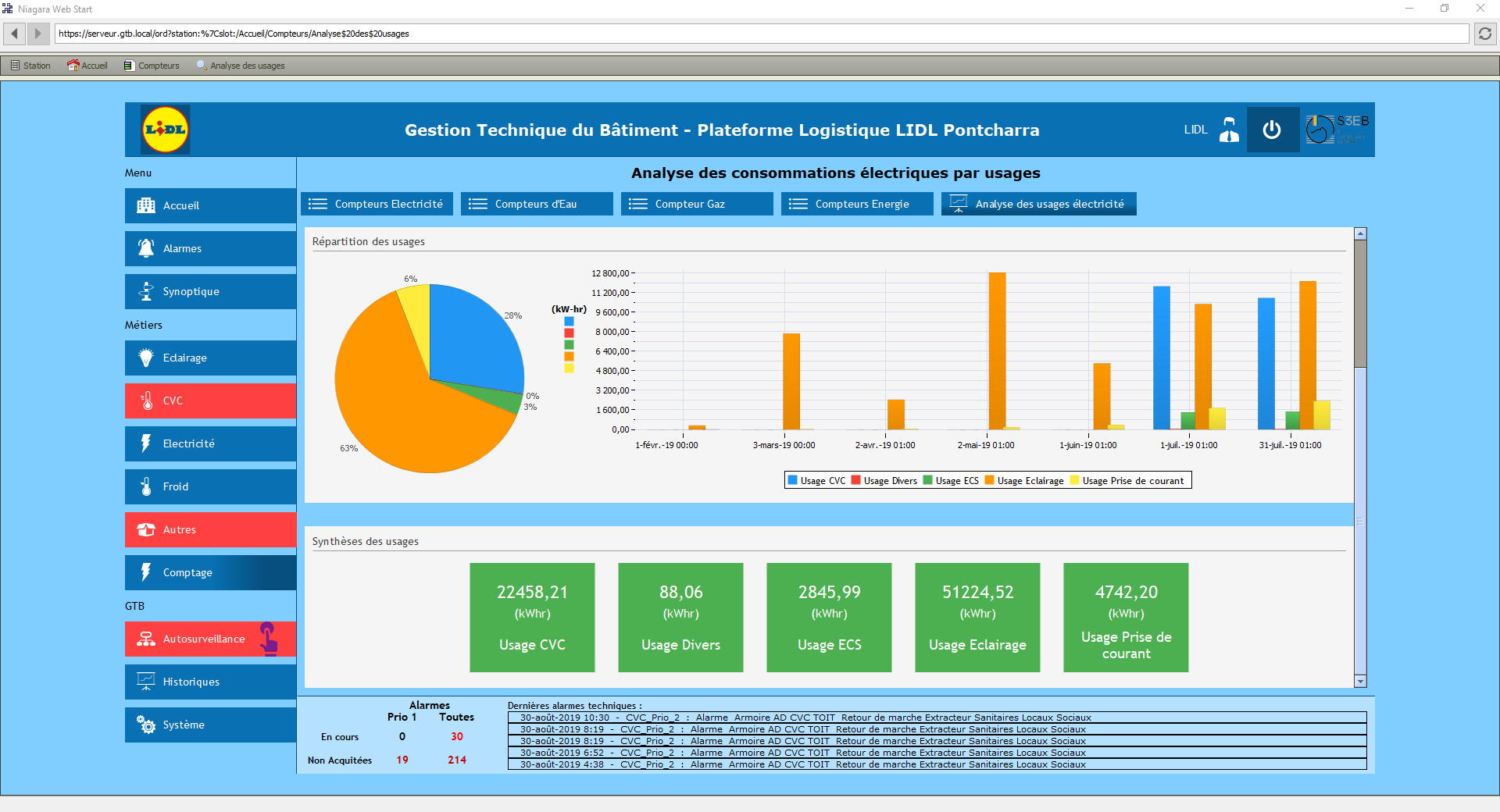This screenshot has width=1500, height=812.
Task: Click the Système gears icon
Action: click(146, 725)
